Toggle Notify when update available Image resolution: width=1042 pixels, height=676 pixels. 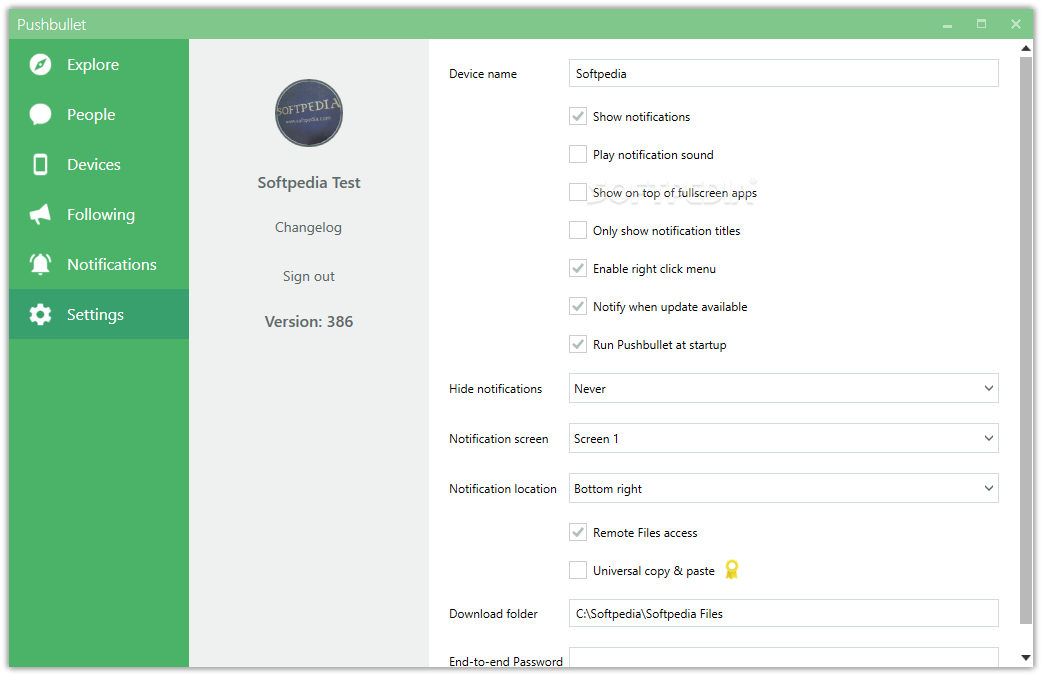578,306
